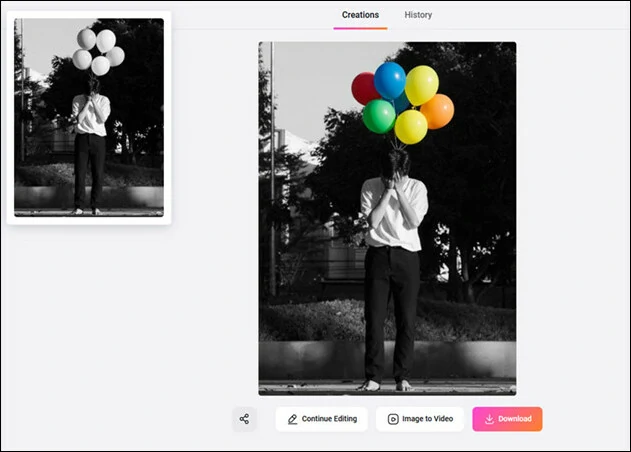
Task: Open Continue Editing for the image
Action: pyautogui.click(x=322, y=419)
